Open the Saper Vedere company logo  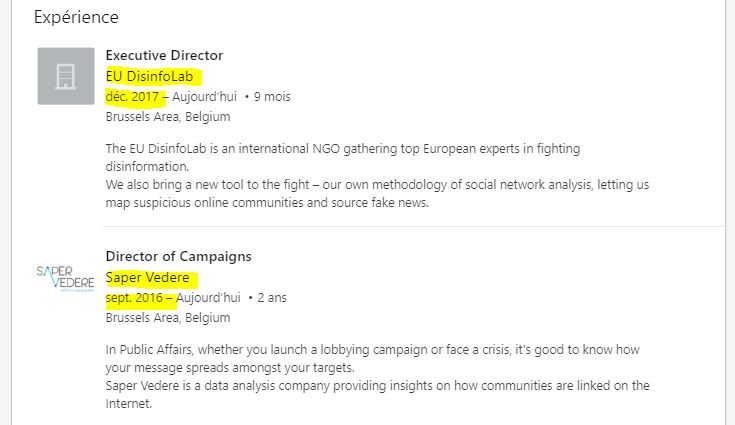tap(66, 277)
